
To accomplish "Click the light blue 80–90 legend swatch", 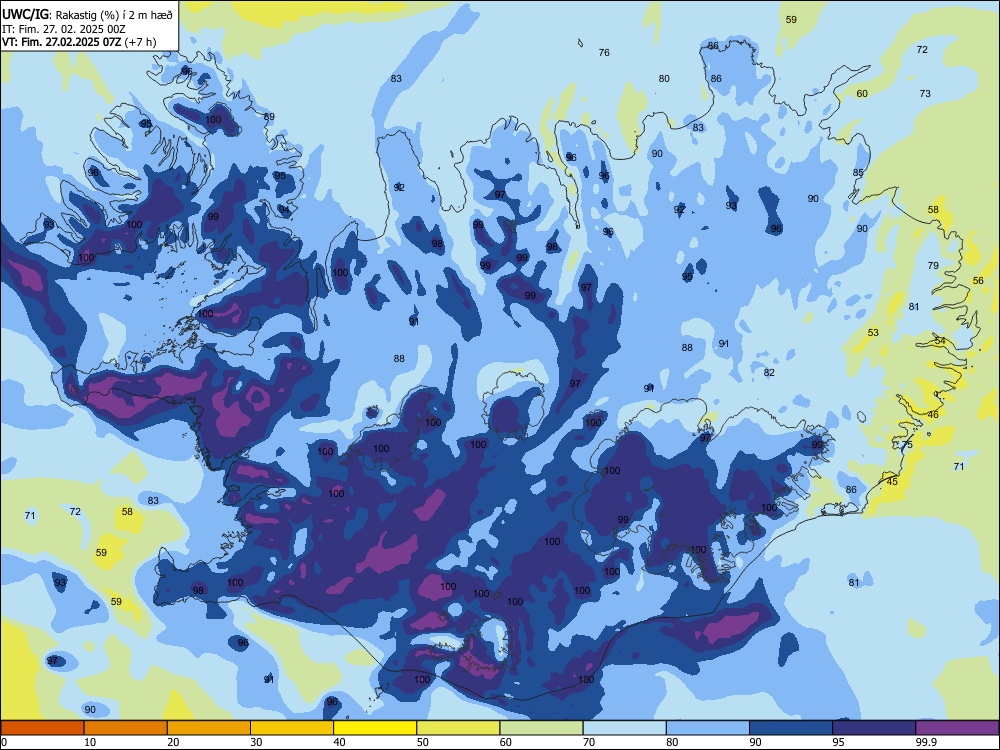I will (708, 728).
